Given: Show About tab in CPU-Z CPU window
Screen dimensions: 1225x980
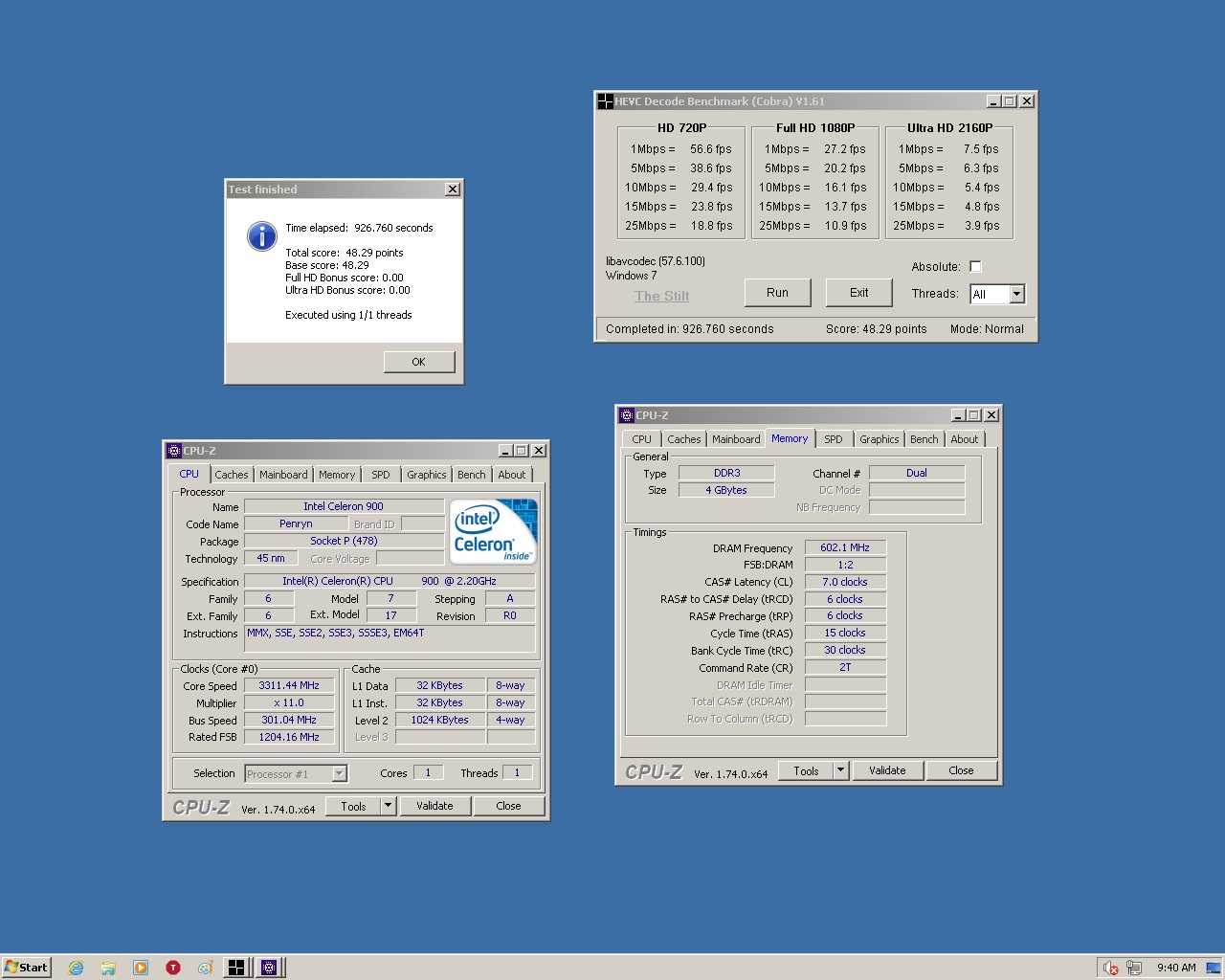Looking at the screenshot, I should (512, 475).
